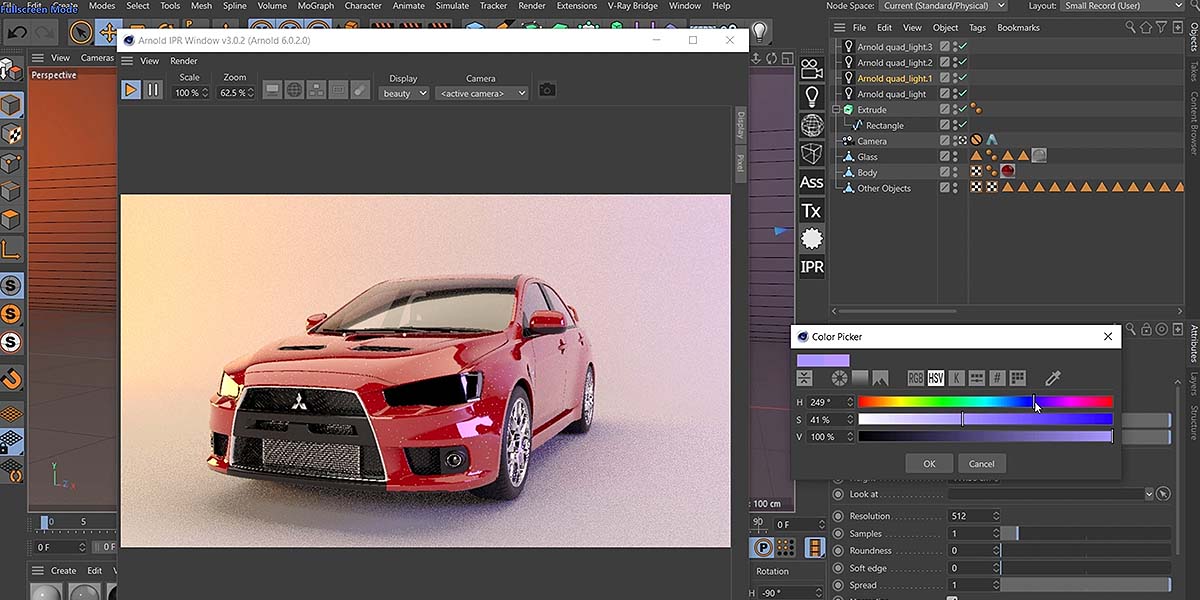This screenshot has width=1200, height=600.
Task: Open the Layout Small Record dropdown
Action: pos(1121,6)
